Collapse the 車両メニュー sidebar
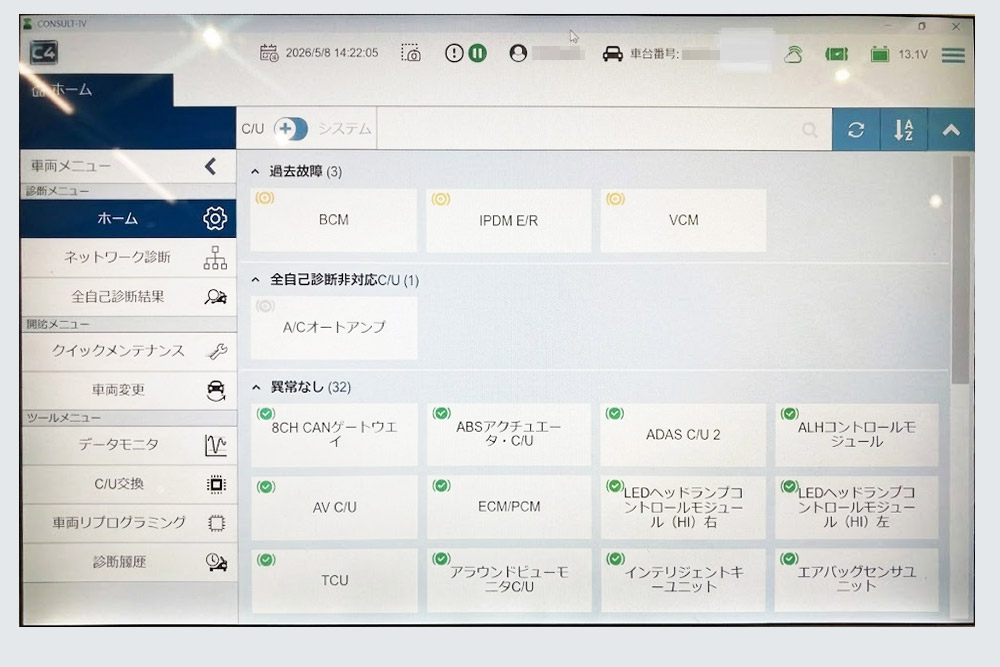Viewport: 1000px width, 667px height. pos(210,166)
